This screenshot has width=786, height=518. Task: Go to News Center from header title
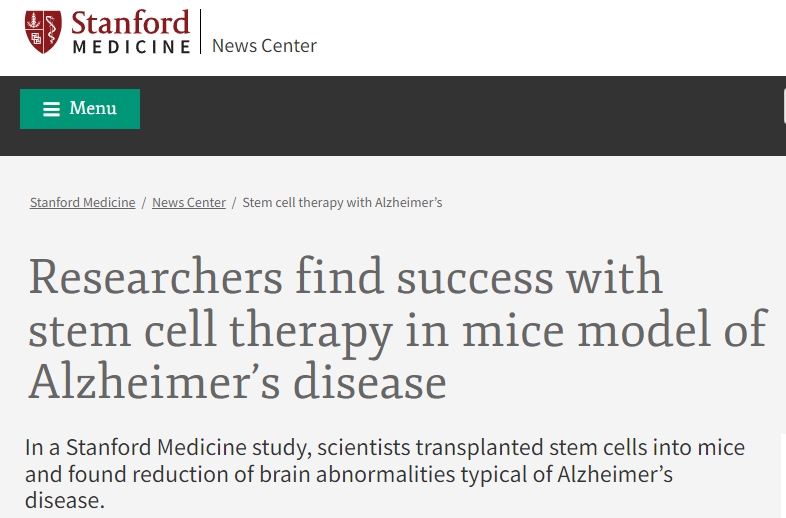[x=264, y=45]
